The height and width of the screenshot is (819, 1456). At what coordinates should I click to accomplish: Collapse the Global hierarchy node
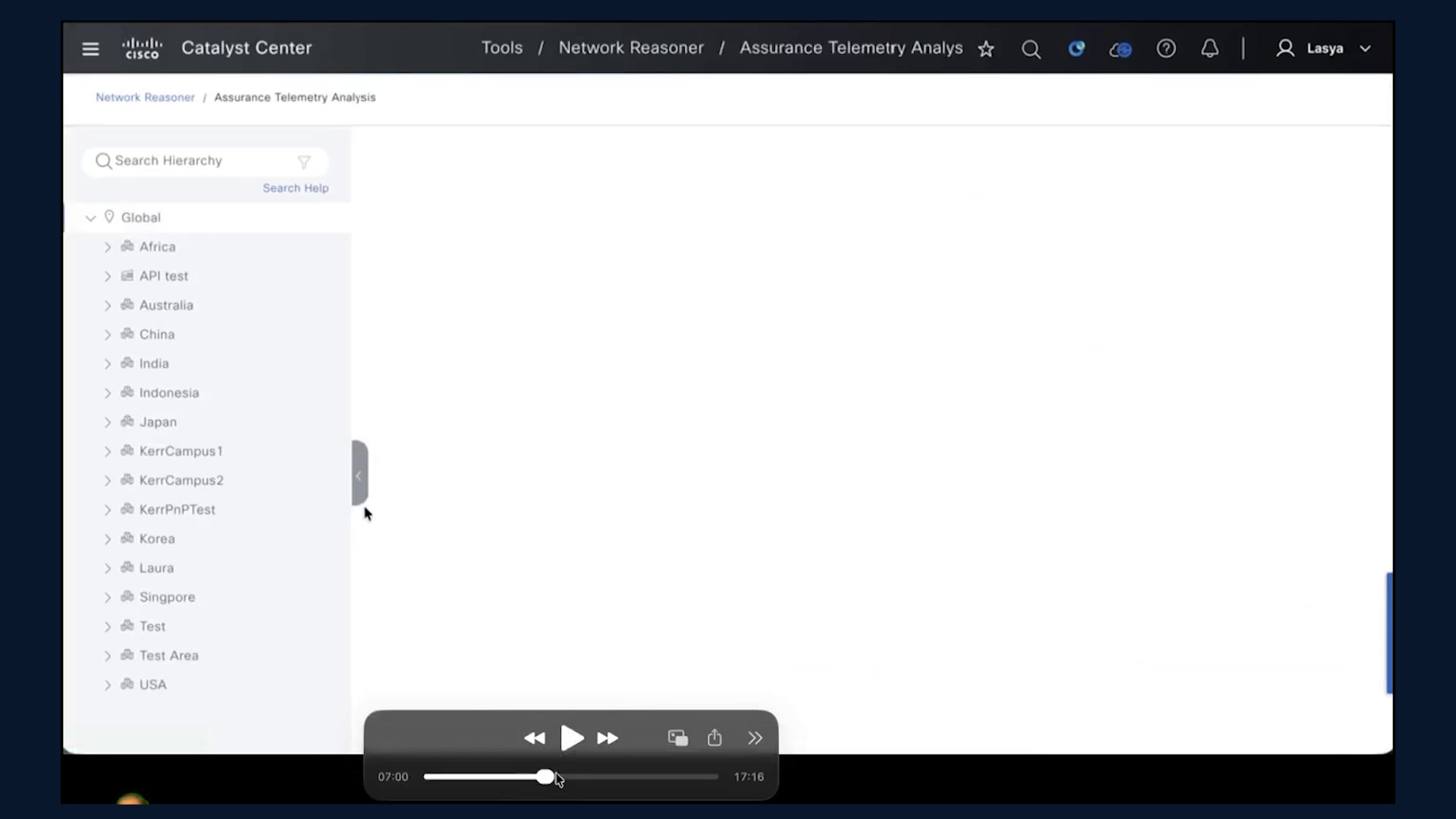90,218
